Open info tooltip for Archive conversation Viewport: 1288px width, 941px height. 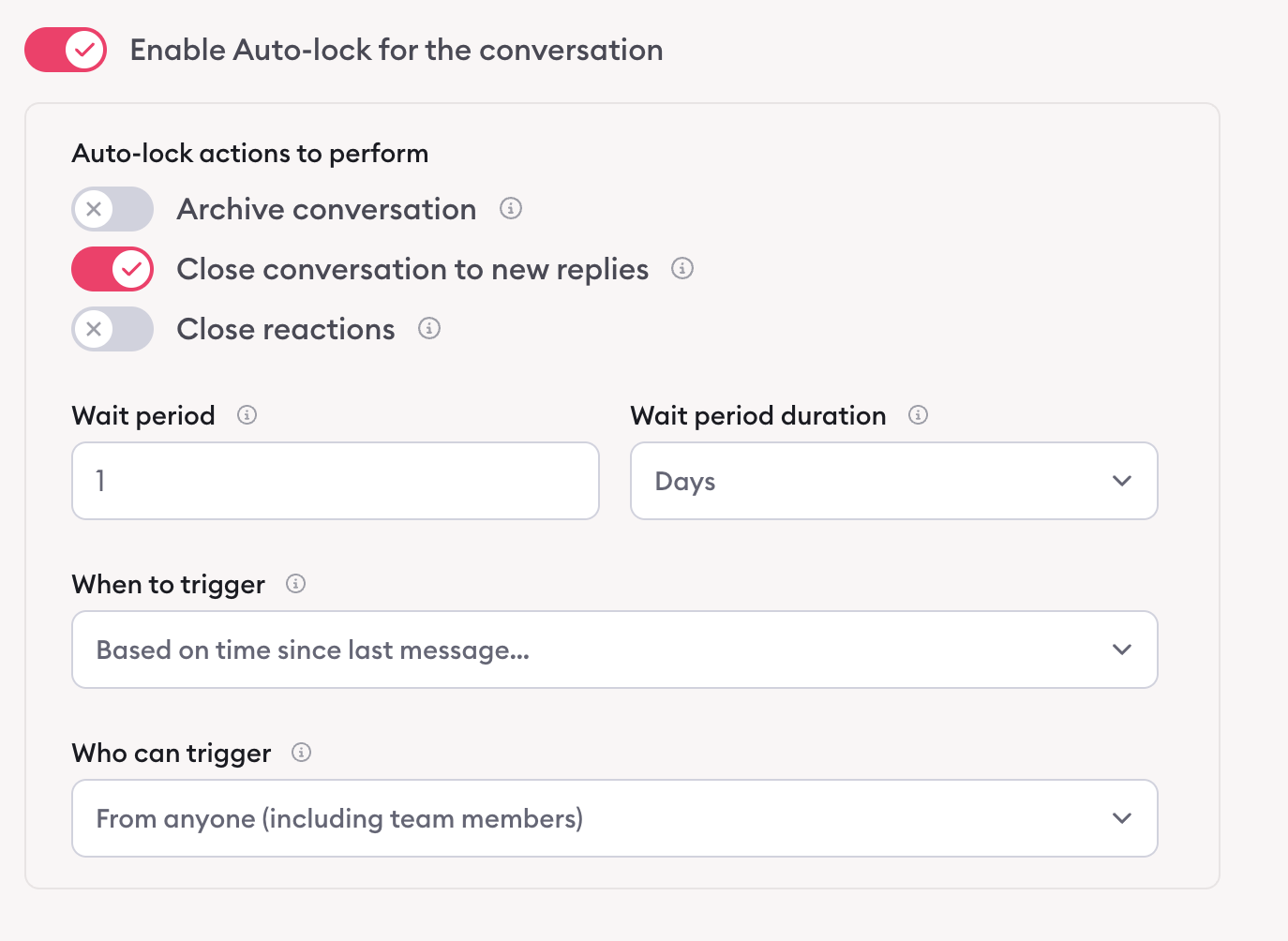click(511, 208)
